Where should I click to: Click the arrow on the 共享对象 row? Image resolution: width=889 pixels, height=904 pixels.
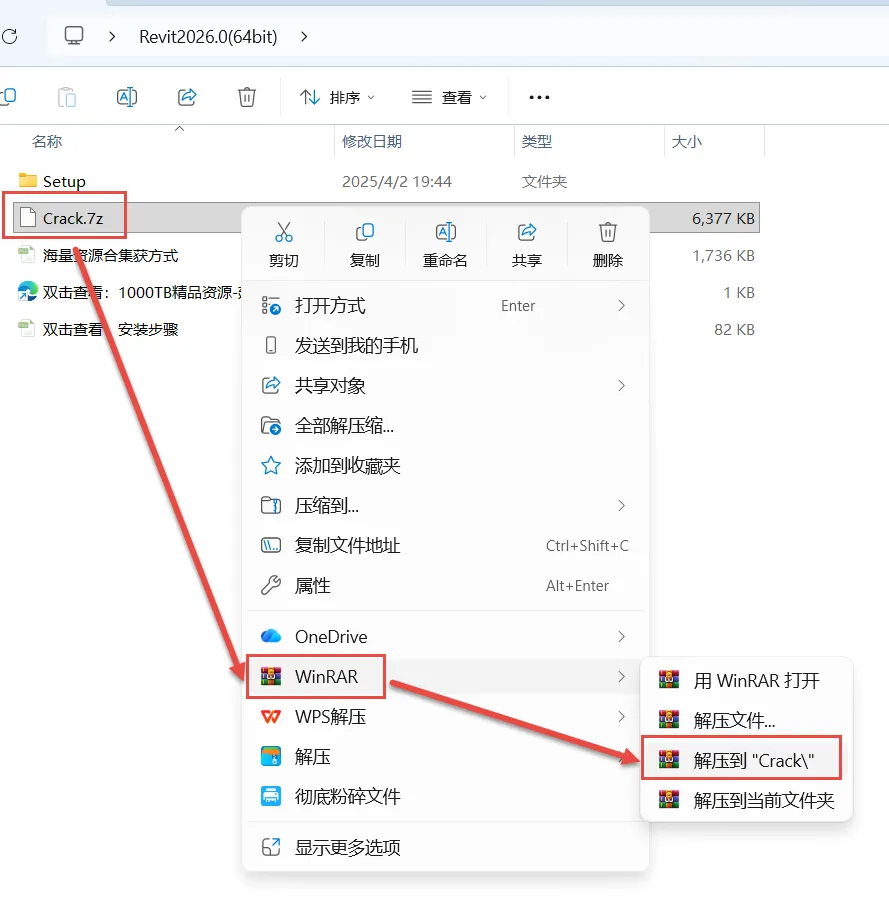[621, 386]
